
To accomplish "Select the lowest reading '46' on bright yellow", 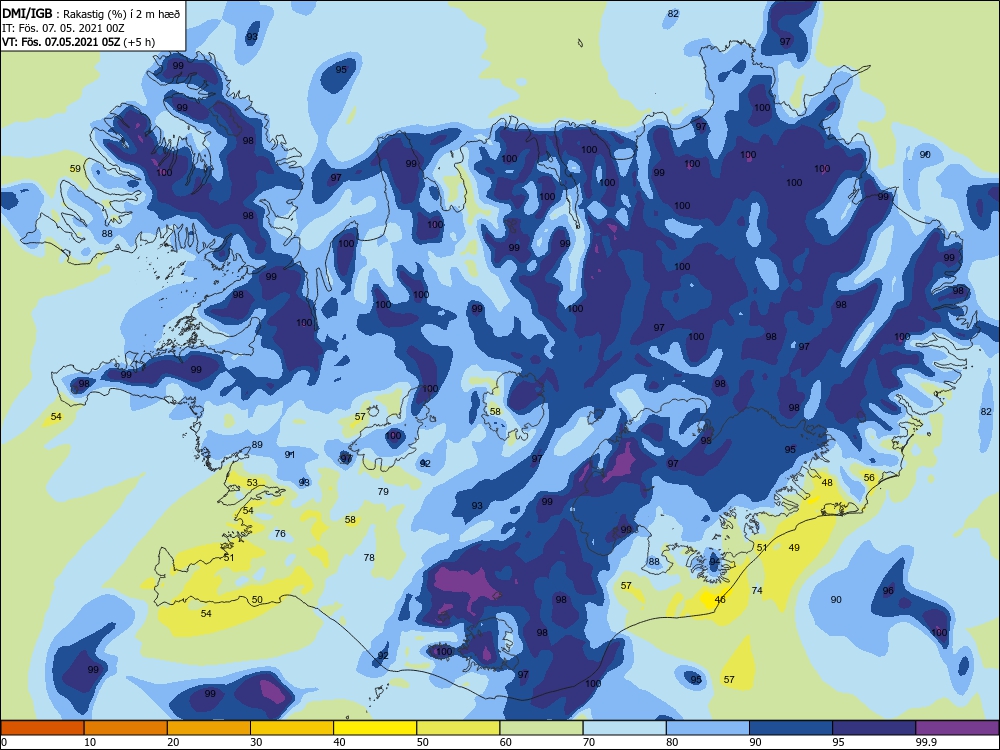I will click(720, 599).
